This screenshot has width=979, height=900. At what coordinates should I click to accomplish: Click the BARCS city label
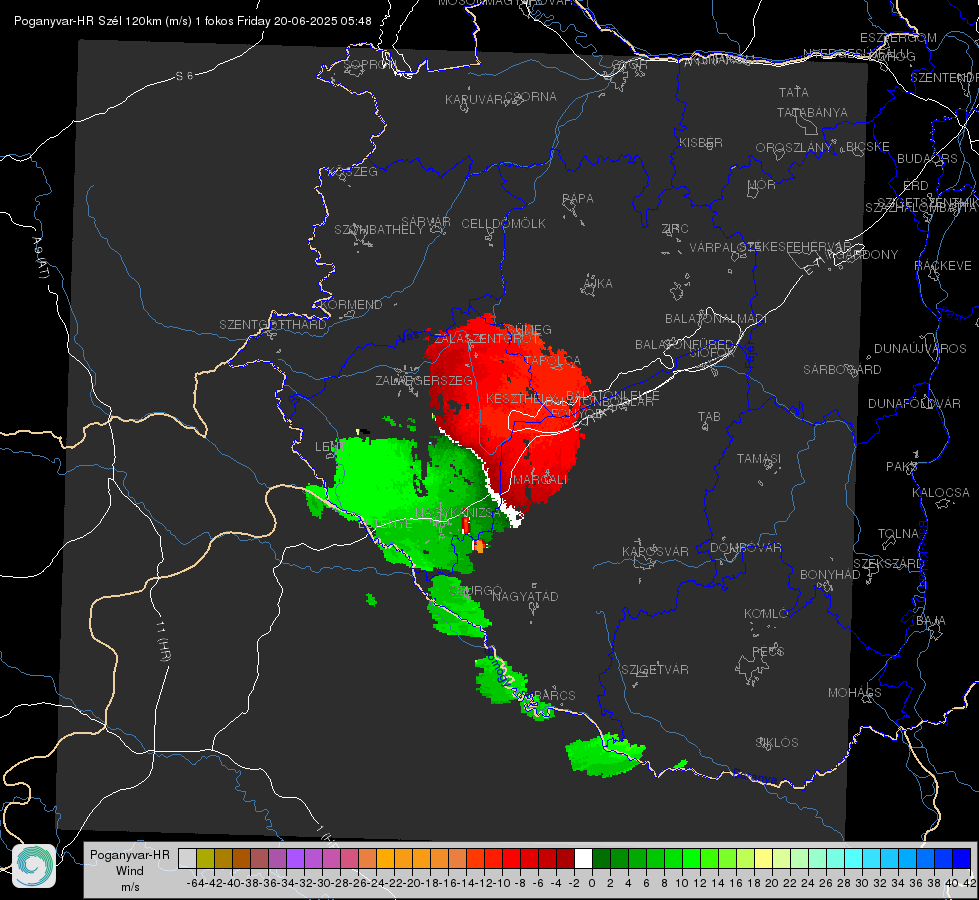click(554, 695)
